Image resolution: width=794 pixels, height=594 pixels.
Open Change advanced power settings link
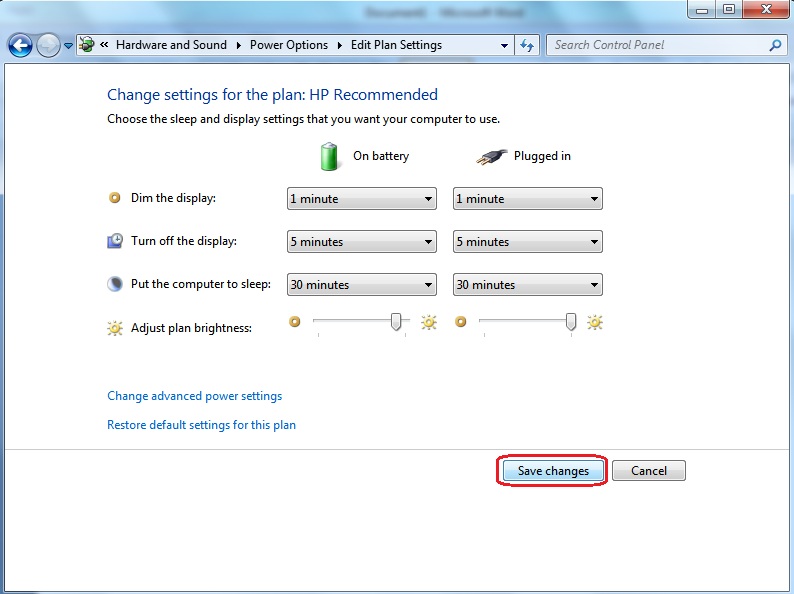point(194,396)
